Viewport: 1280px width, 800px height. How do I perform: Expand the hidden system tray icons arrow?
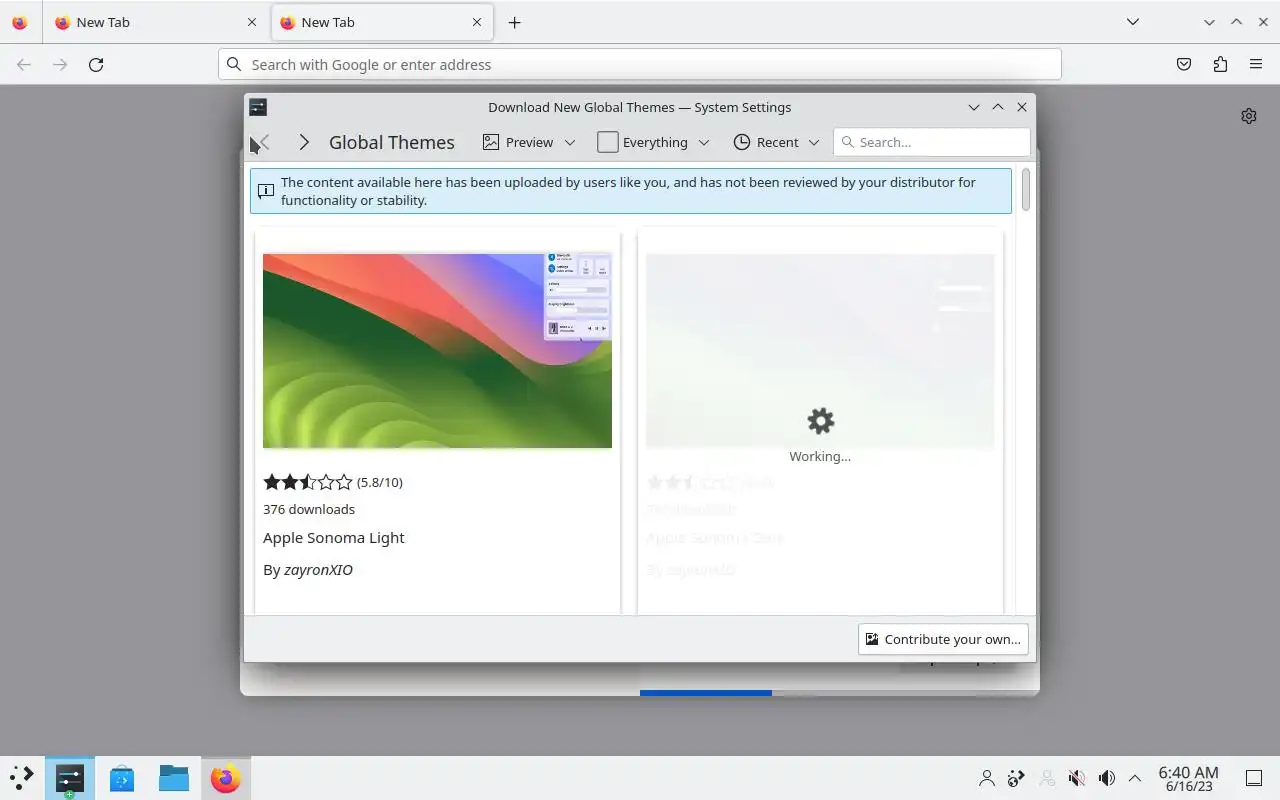click(x=1135, y=778)
